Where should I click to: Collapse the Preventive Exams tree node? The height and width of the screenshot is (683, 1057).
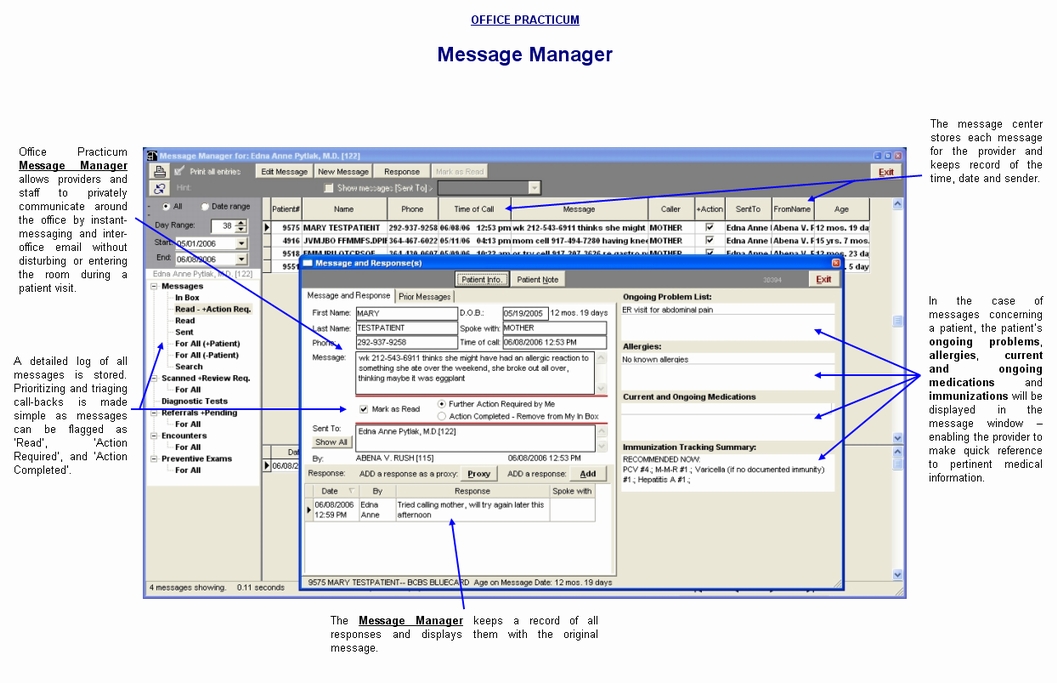[x=154, y=458]
